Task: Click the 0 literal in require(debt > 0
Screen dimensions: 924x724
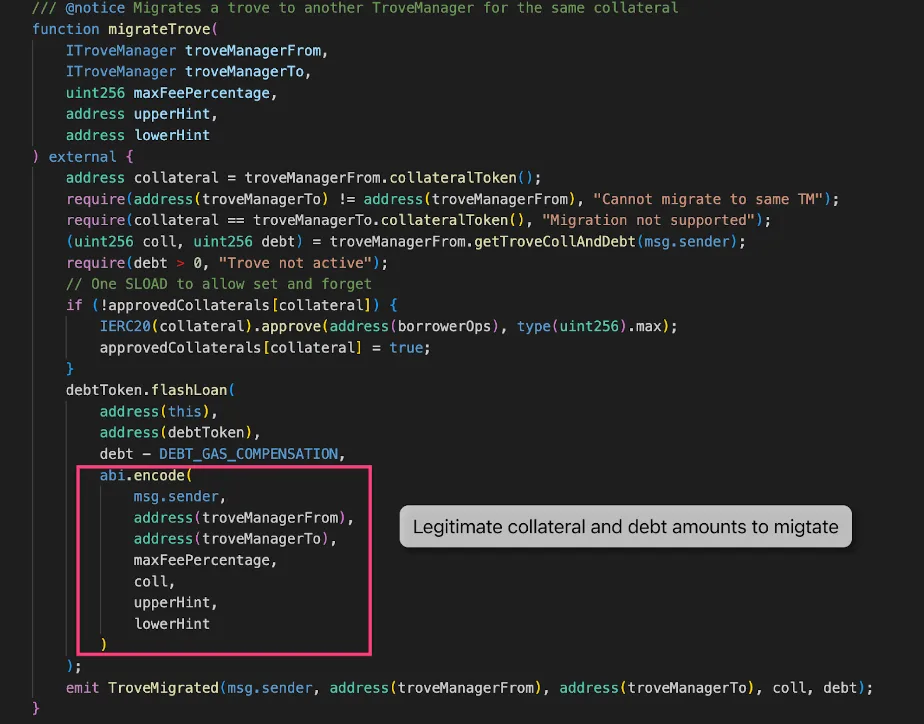Action: [x=197, y=263]
